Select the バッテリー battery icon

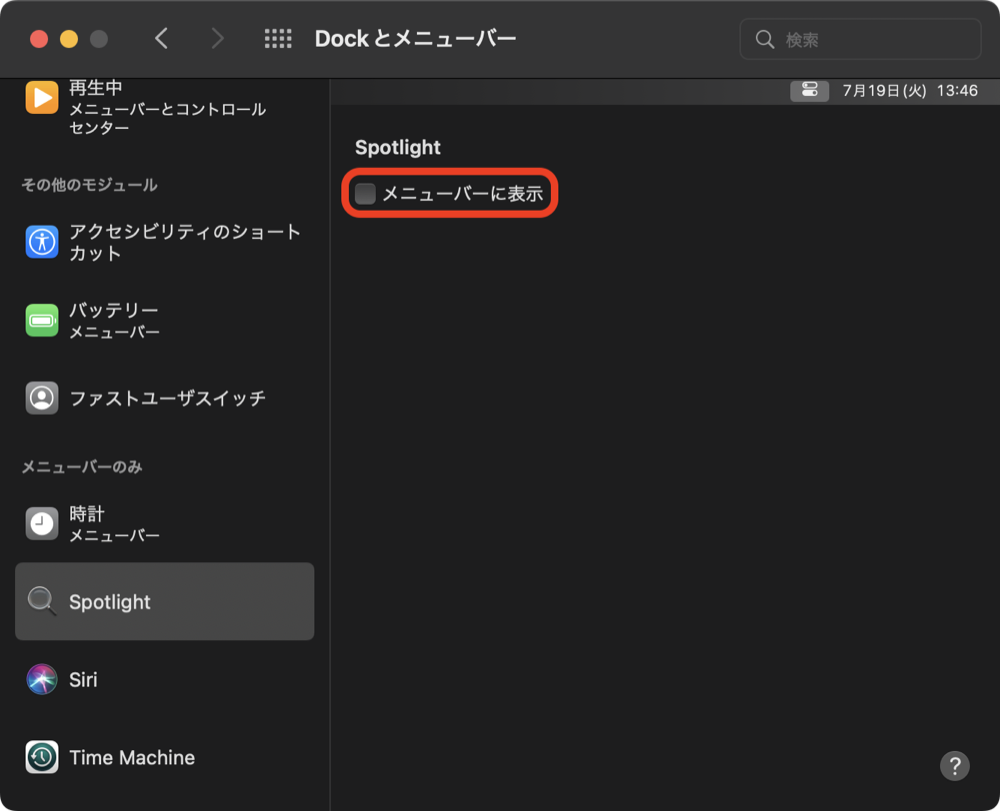(41, 320)
